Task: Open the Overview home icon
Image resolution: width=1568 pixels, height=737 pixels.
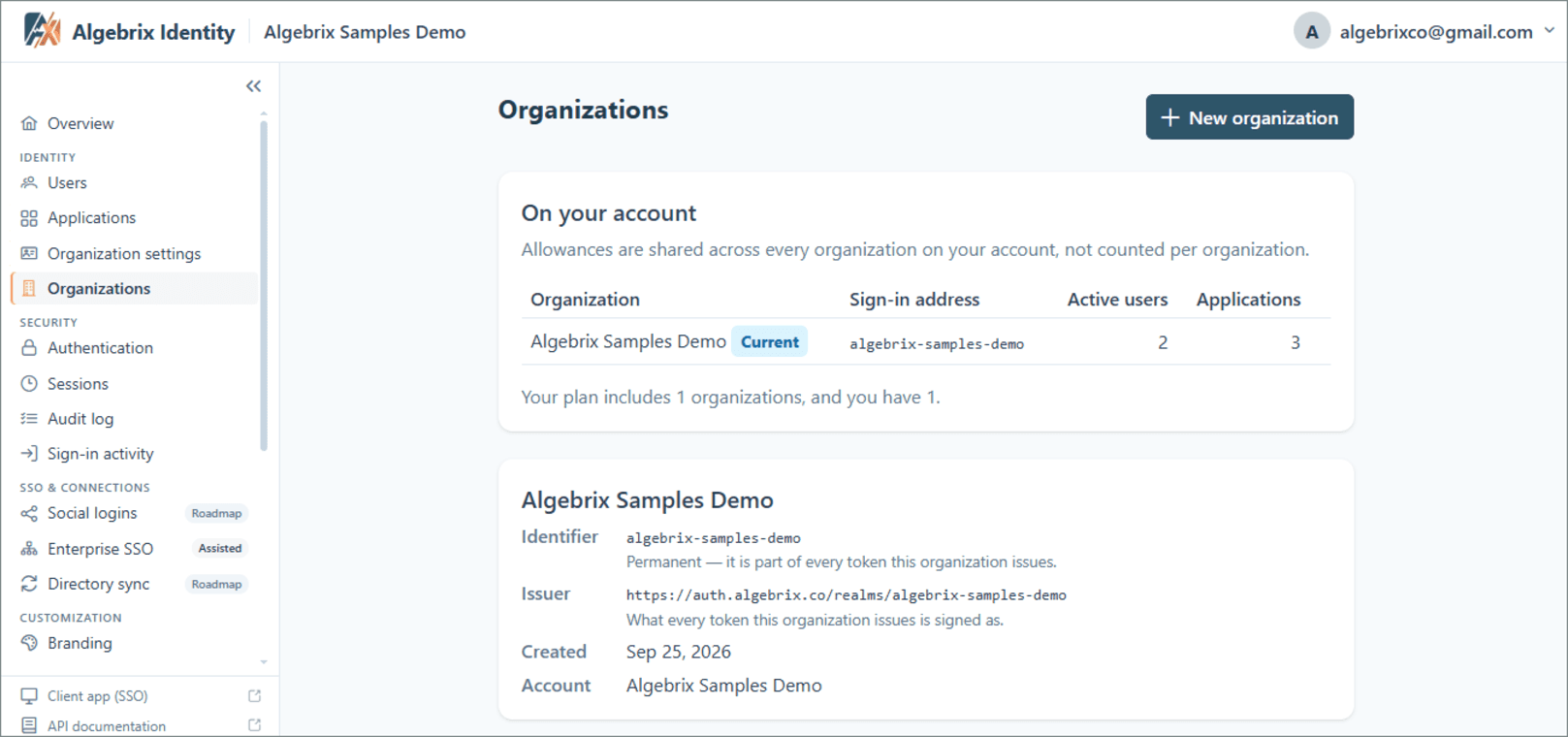Action: point(29,123)
